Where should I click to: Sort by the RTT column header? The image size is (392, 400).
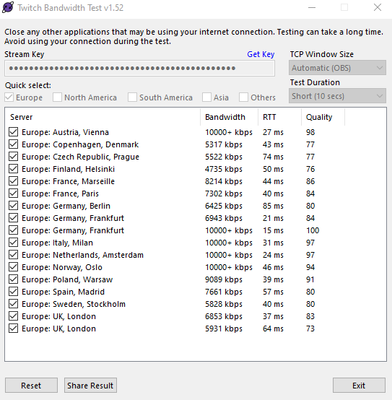pos(280,117)
